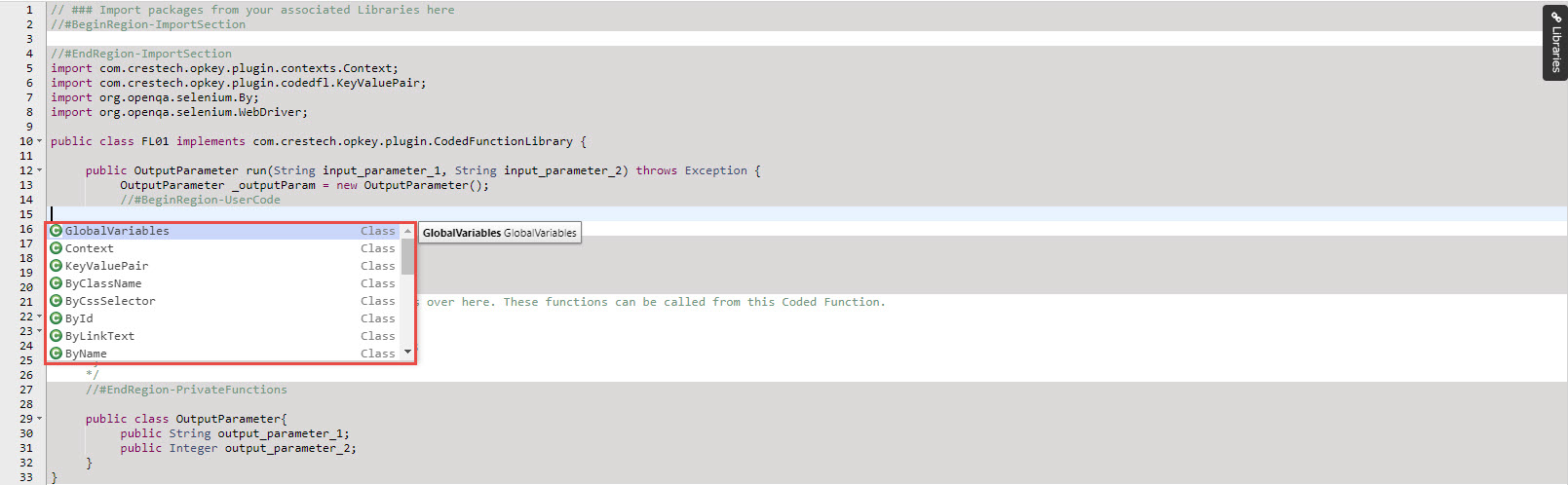Click the autocomplete scrollbar thumb
This screenshot has width=1568, height=485.
(x=407, y=255)
